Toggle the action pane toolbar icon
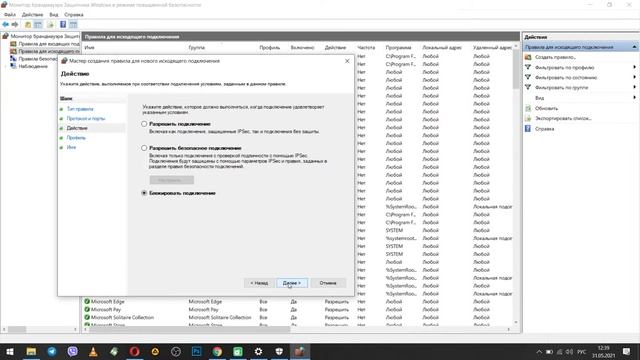Image resolution: width=640 pixels, height=360 pixels. point(73,24)
